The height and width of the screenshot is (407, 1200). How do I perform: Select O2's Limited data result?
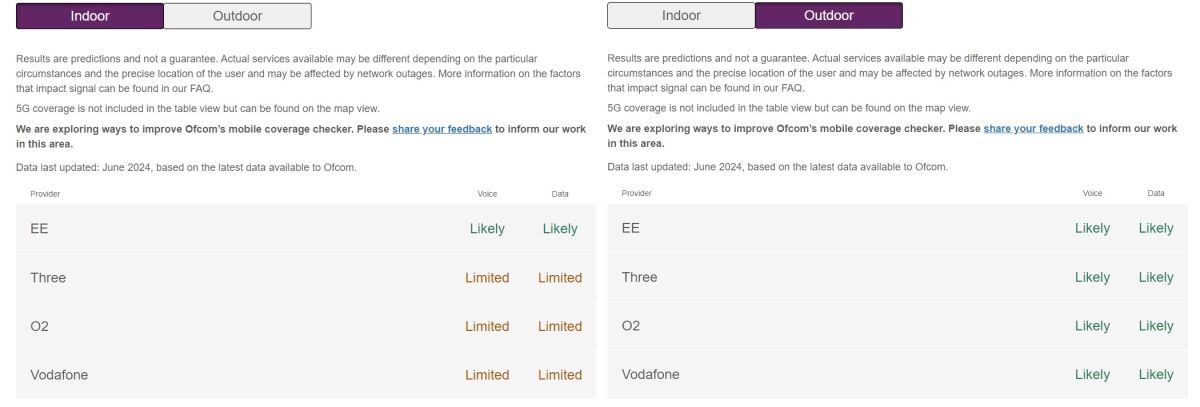point(560,327)
